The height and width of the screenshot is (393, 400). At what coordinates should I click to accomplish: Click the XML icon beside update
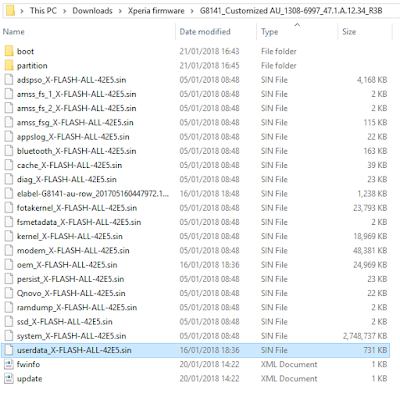tap(9, 379)
